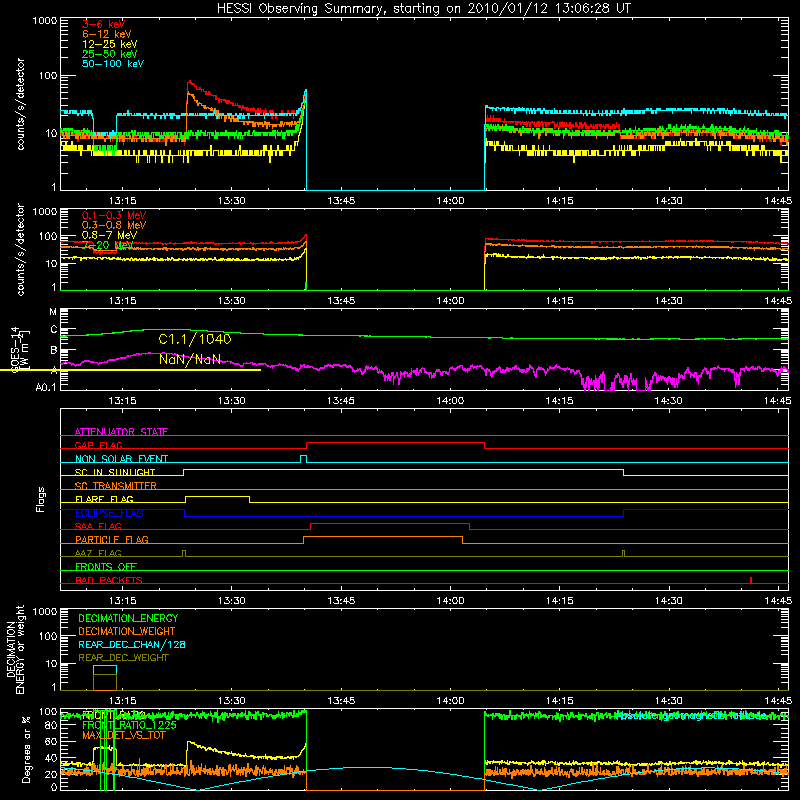Click the HESSI Observing Summary title text
The width and height of the screenshot is (800, 800).
[x=423, y=9]
